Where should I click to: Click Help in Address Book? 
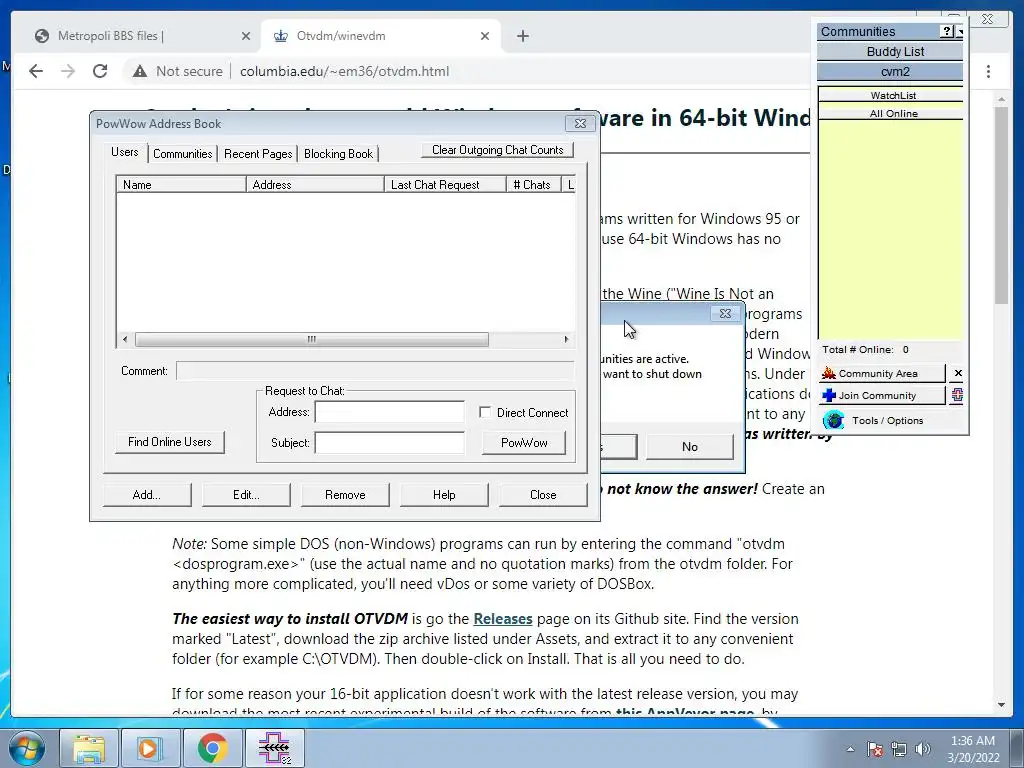(x=444, y=495)
